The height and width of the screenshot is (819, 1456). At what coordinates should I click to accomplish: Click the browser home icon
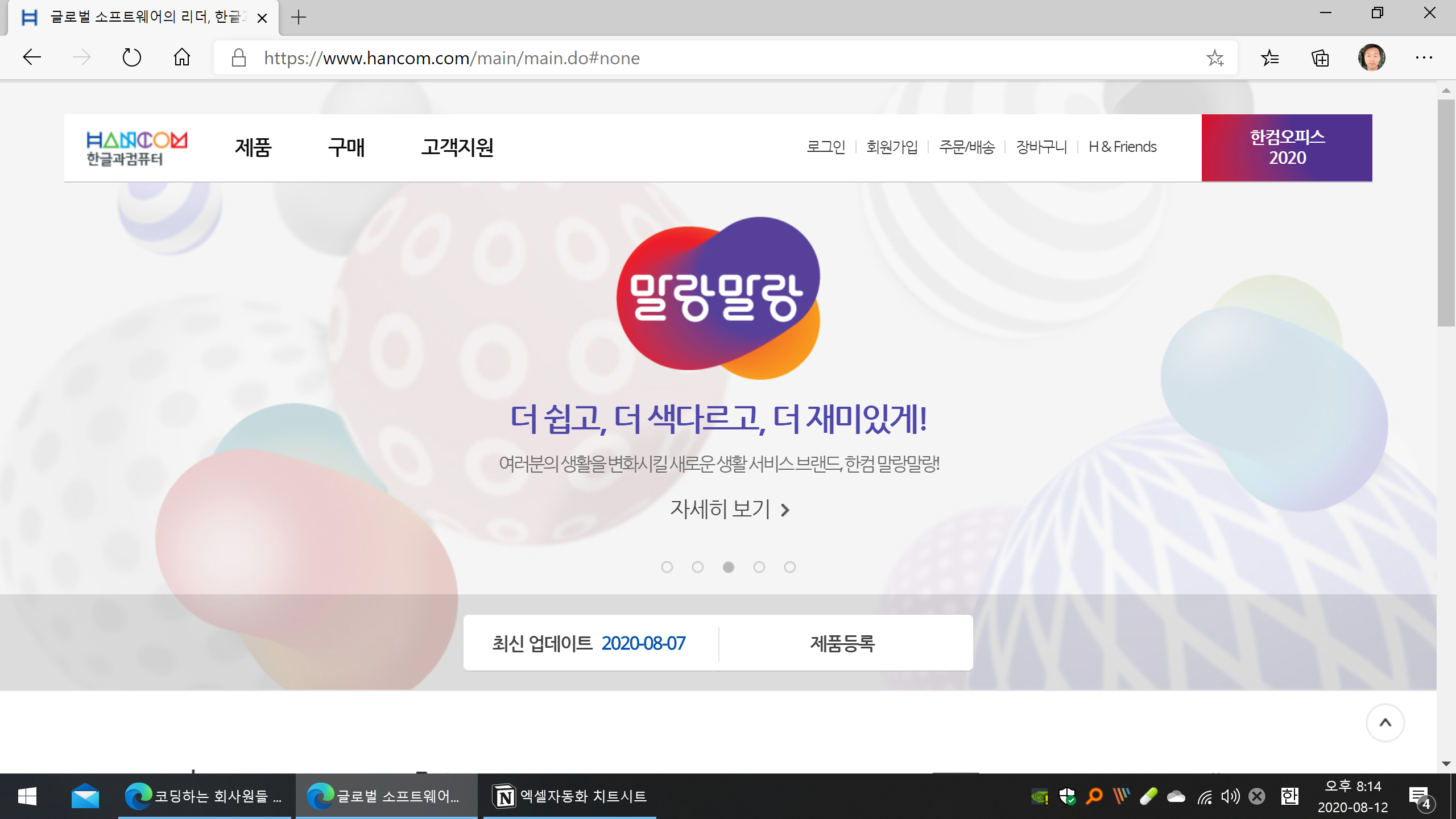click(x=182, y=57)
